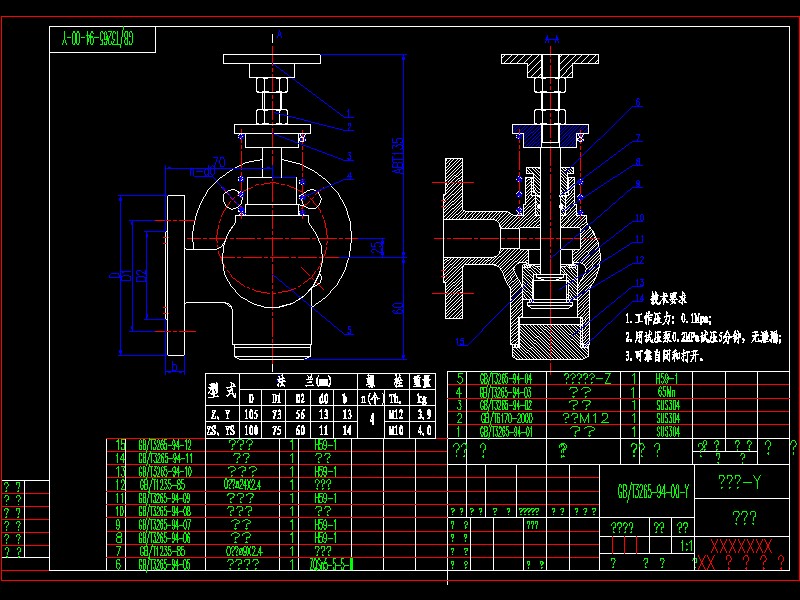This screenshot has height=600, width=800.
Task: Click the SUS304 material of part 1
Action: 667,431
